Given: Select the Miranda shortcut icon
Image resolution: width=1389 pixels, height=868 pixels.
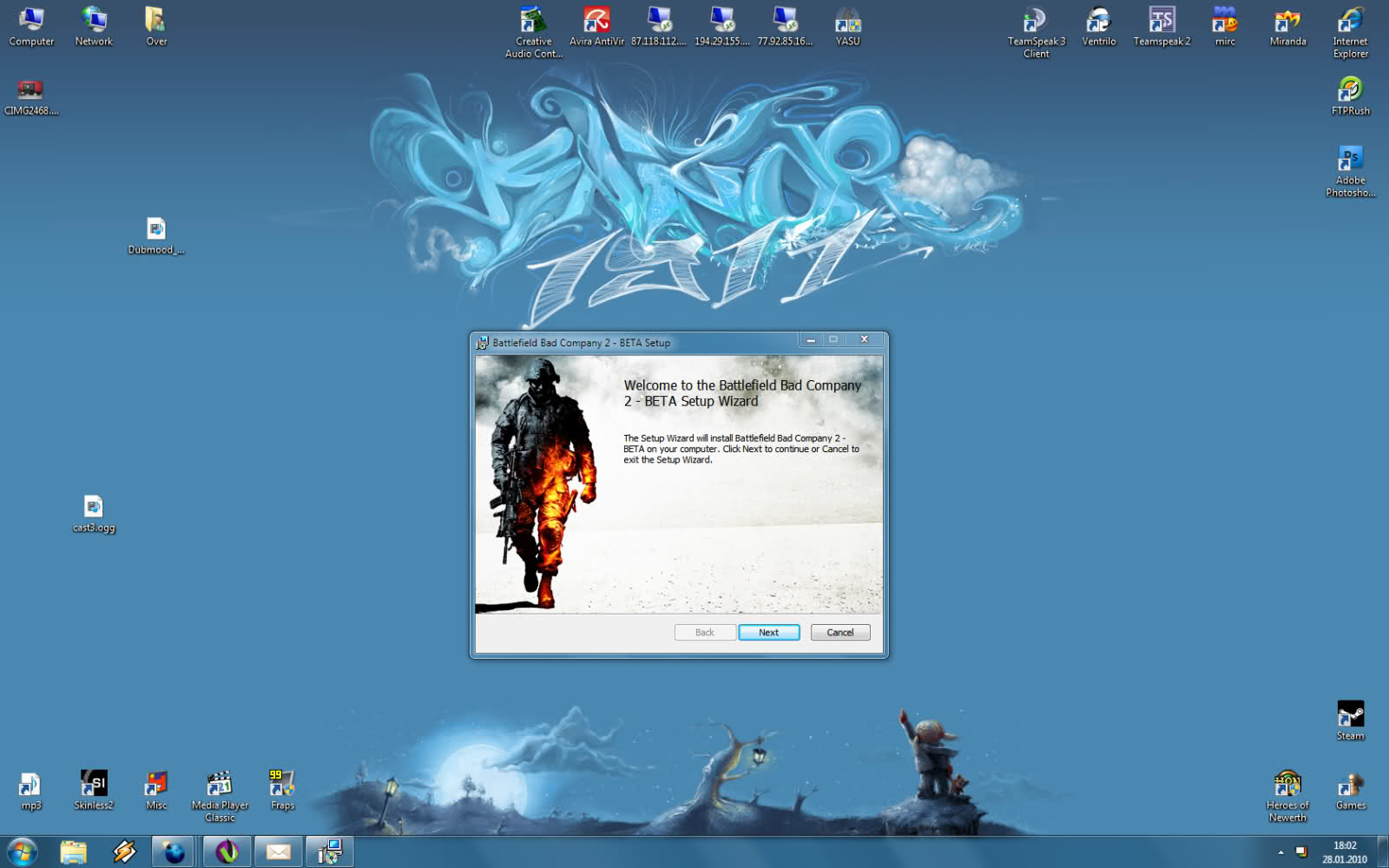Looking at the screenshot, I should pos(1287,26).
